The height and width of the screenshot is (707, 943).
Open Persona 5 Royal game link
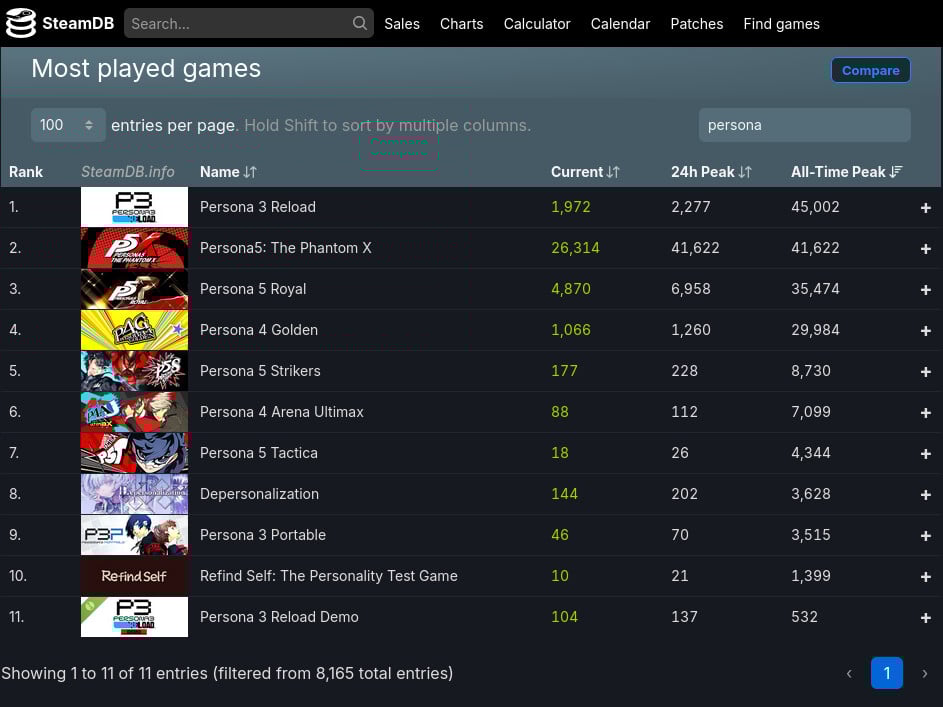pyautogui.click(x=253, y=289)
